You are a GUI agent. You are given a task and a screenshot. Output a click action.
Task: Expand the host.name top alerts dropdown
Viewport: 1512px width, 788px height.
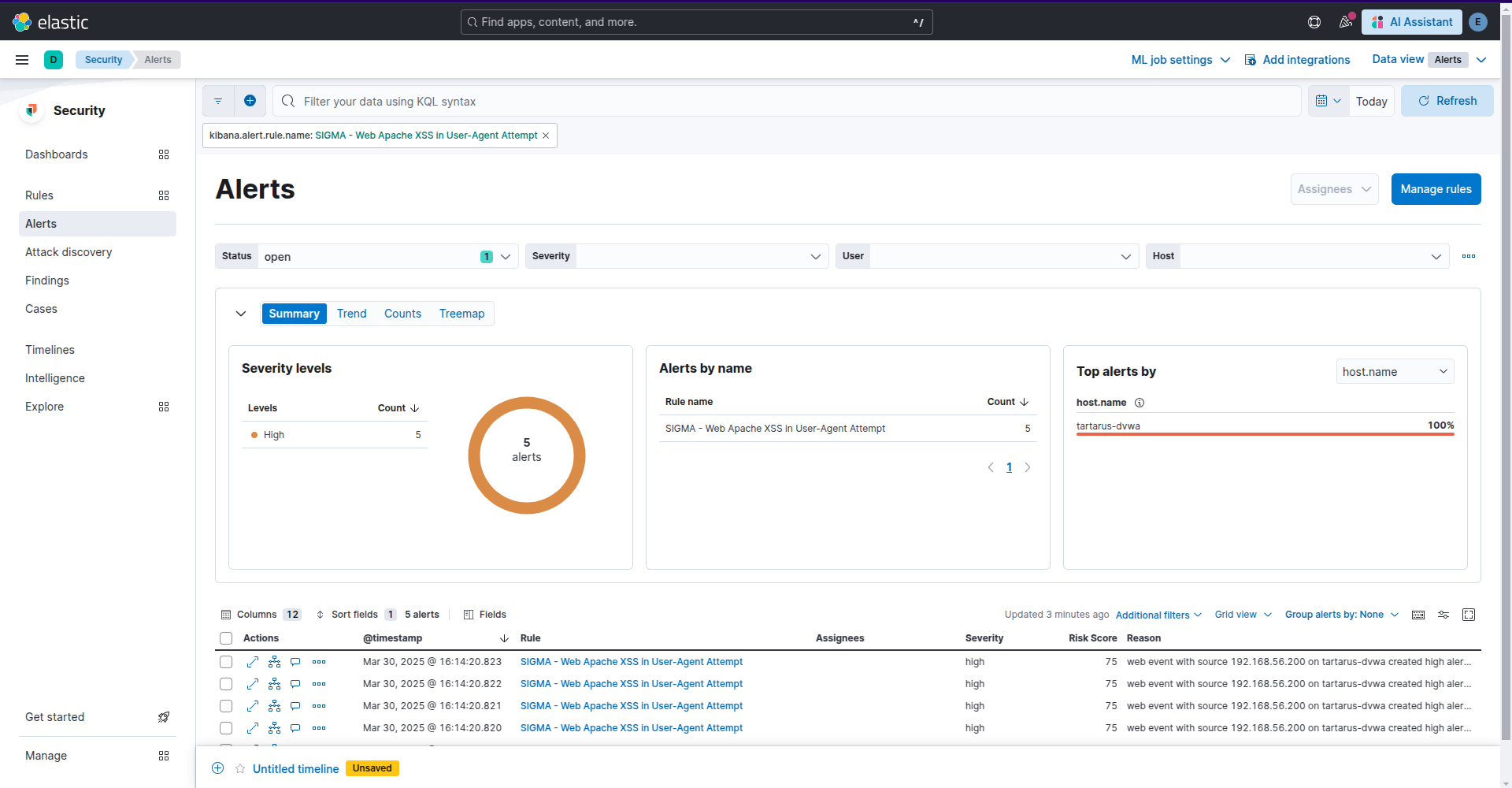(x=1395, y=372)
